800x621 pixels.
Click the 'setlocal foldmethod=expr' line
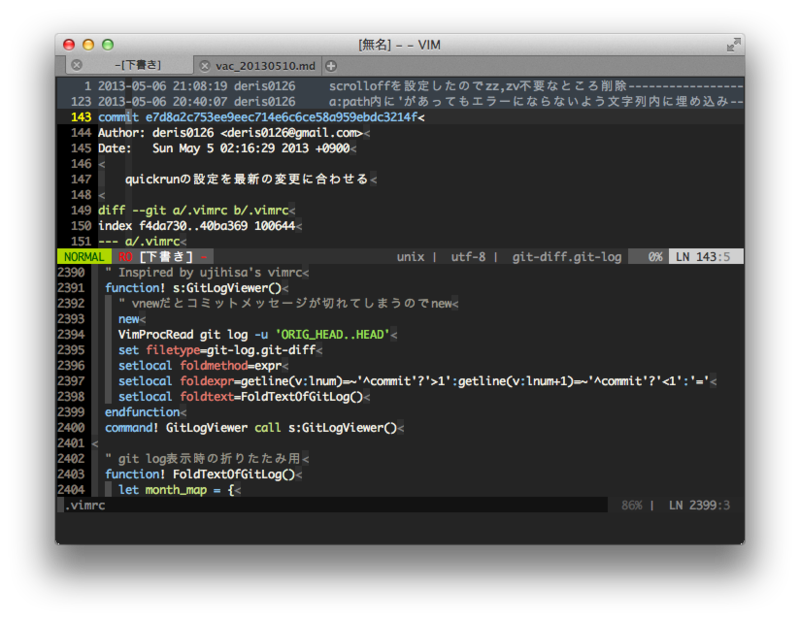(200, 366)
